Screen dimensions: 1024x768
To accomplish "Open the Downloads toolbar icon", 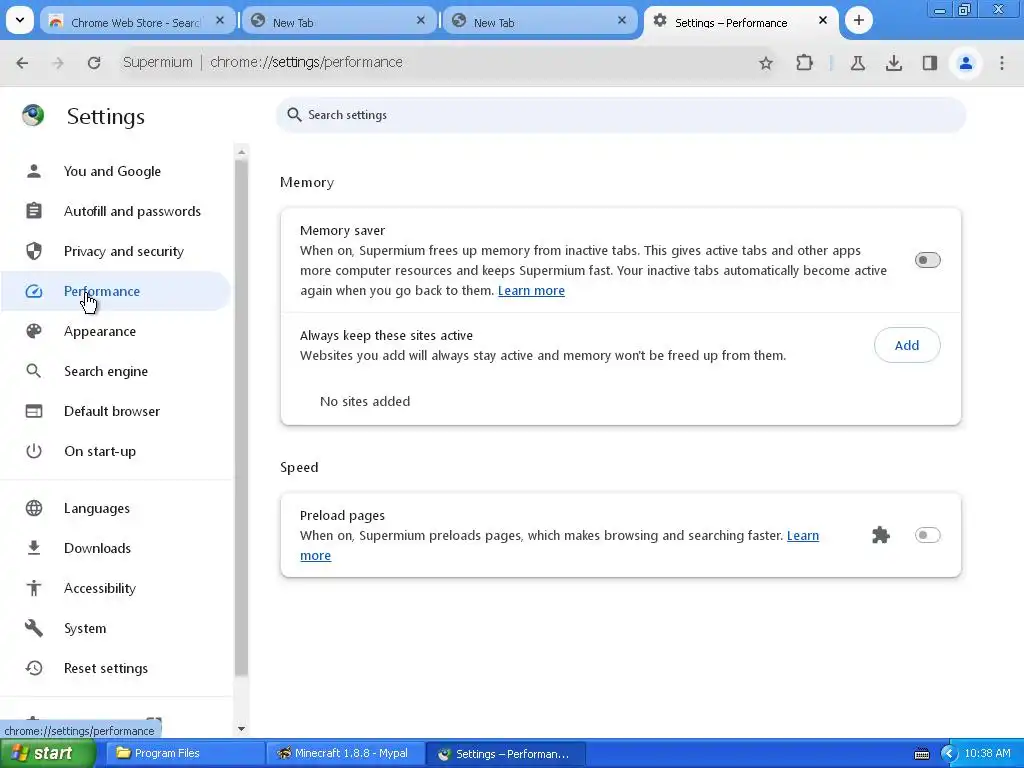I will [894, 63].
